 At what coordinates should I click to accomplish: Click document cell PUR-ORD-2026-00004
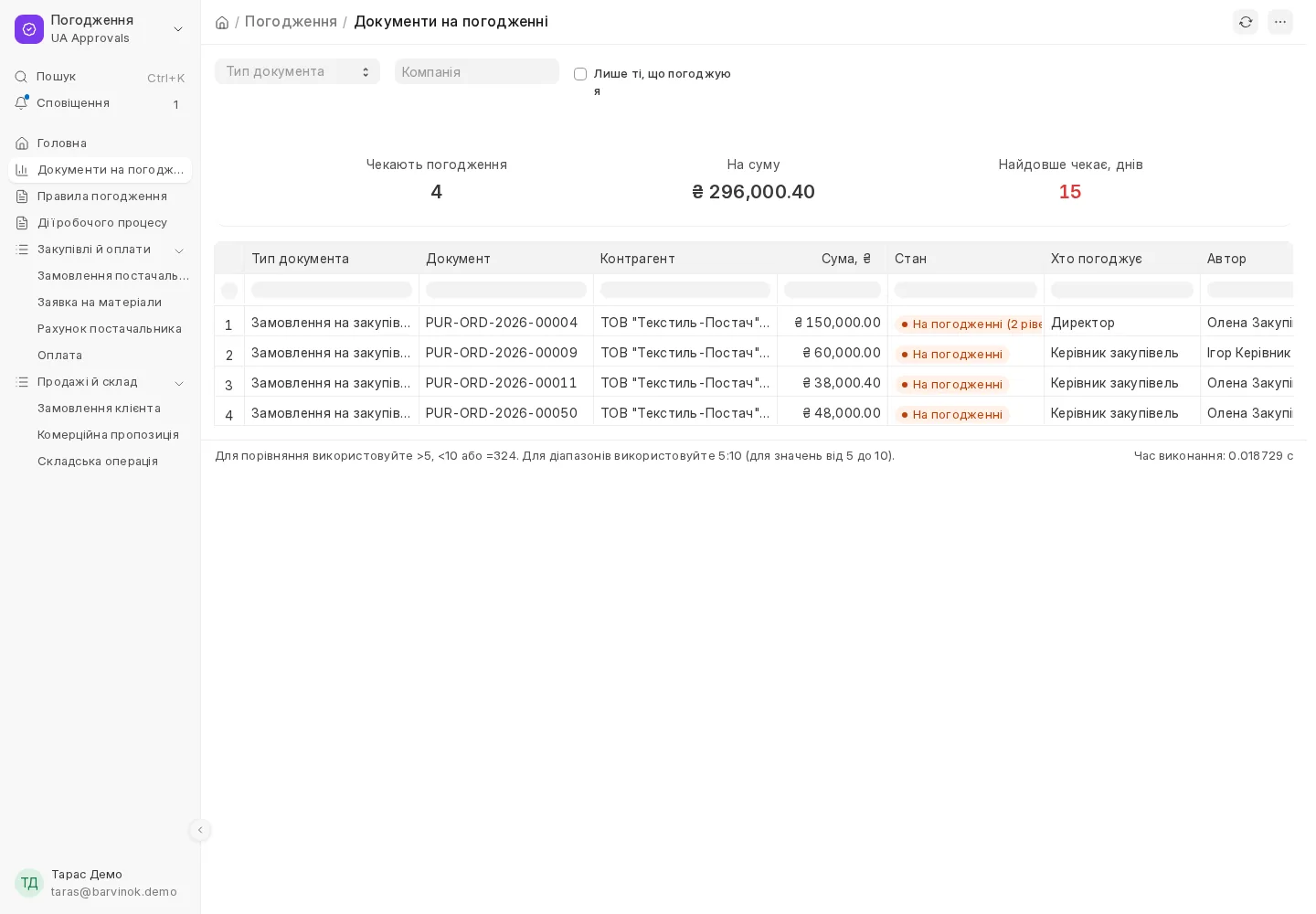coord(502,323)
